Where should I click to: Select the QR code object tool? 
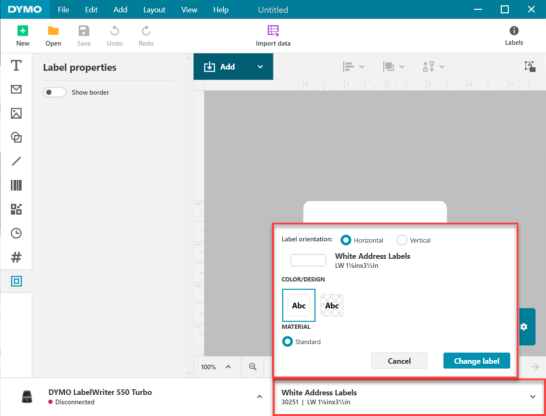pos(16,209)
